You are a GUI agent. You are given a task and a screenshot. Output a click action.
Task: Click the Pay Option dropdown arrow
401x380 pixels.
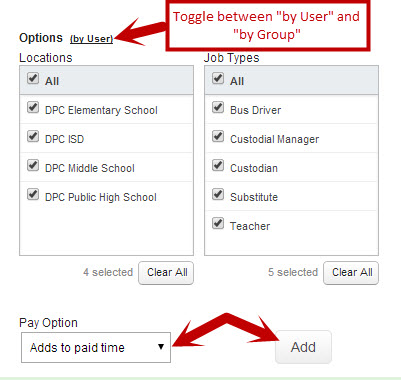click(x=161, y=347)
